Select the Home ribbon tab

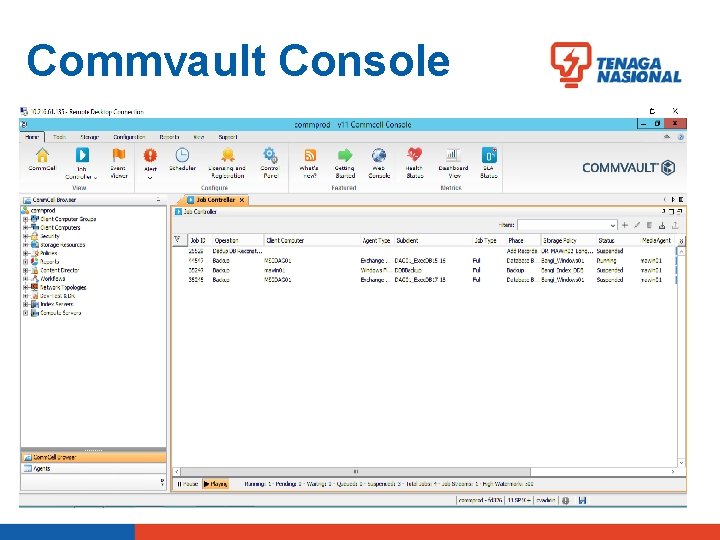tap(32, 137)
